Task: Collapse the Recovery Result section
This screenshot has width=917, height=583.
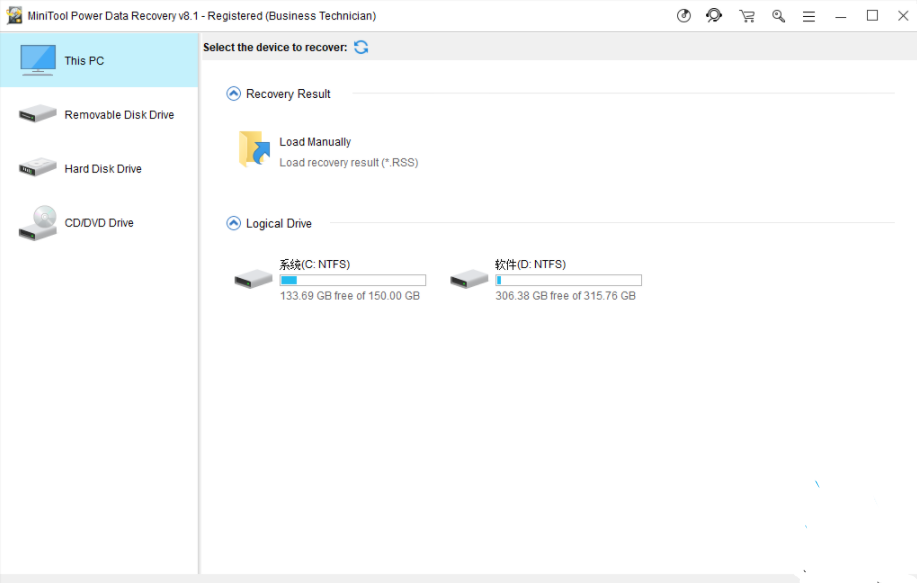Action: [x=233, y=94]
